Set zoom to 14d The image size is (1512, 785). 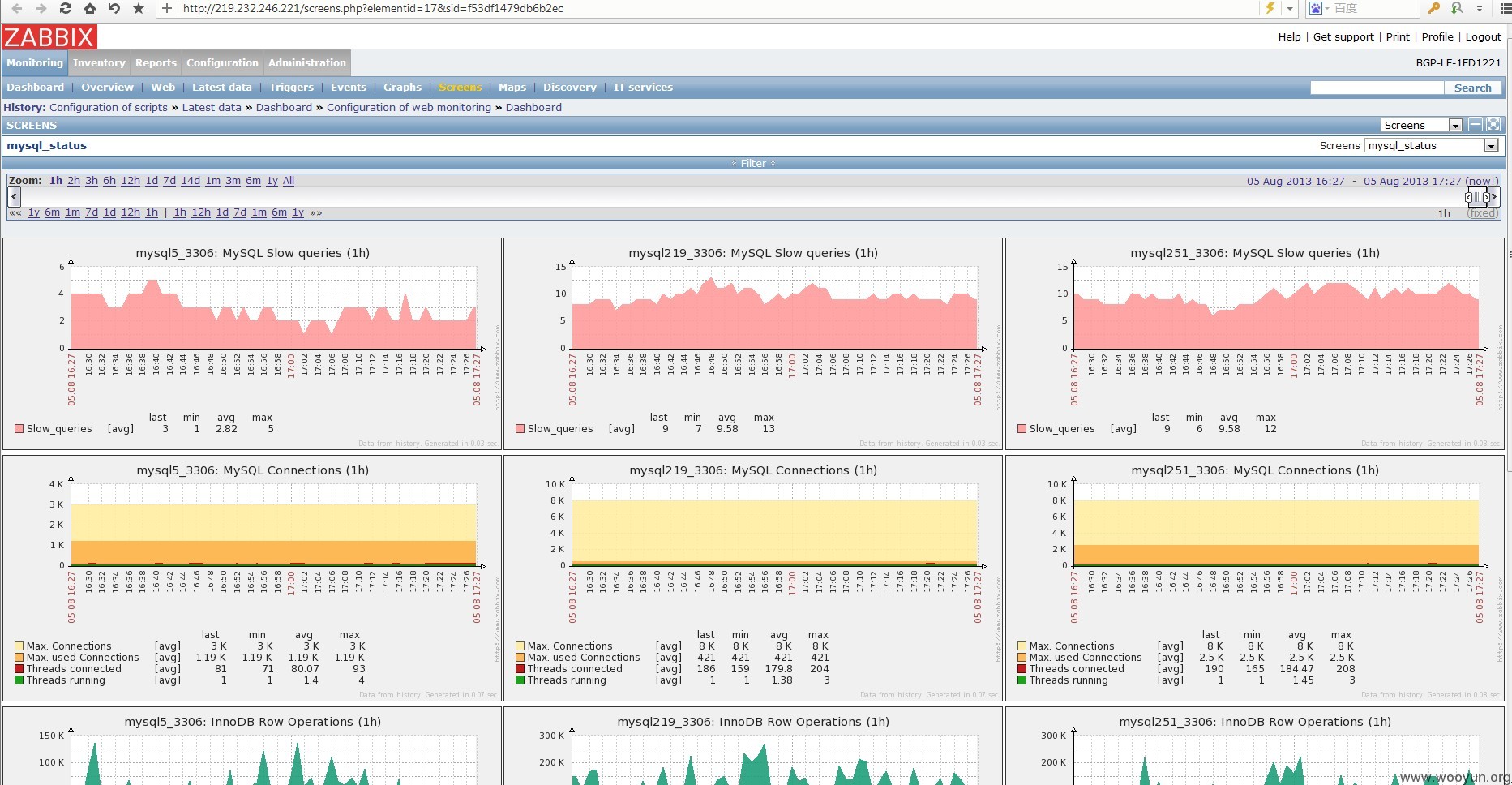point(191,181)
